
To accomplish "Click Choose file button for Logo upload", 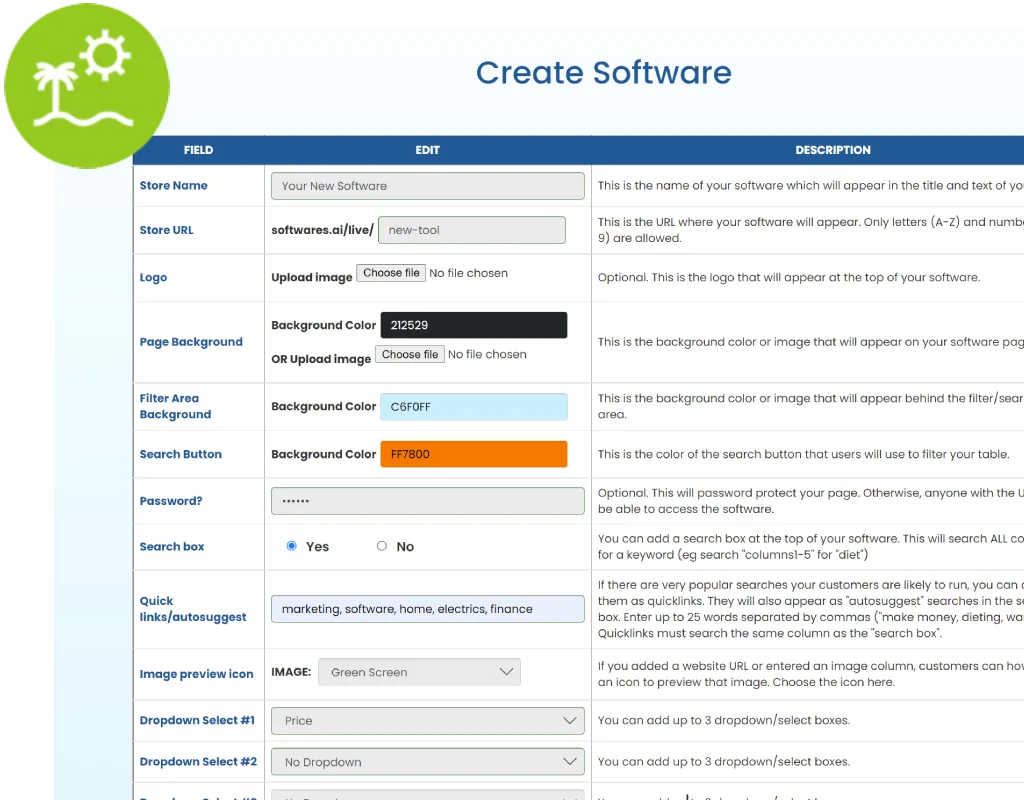I will point(391,273).
